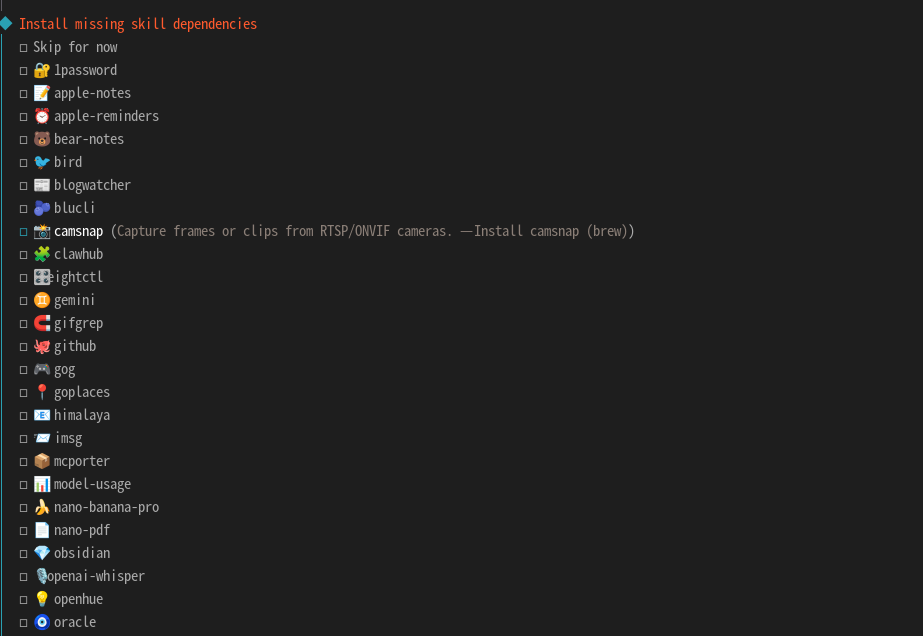The height and width of the screenshot is (636, 923).
Task: Click the highlighted camsnap description text
Action: pyautogui.click(x=372, y=231)
